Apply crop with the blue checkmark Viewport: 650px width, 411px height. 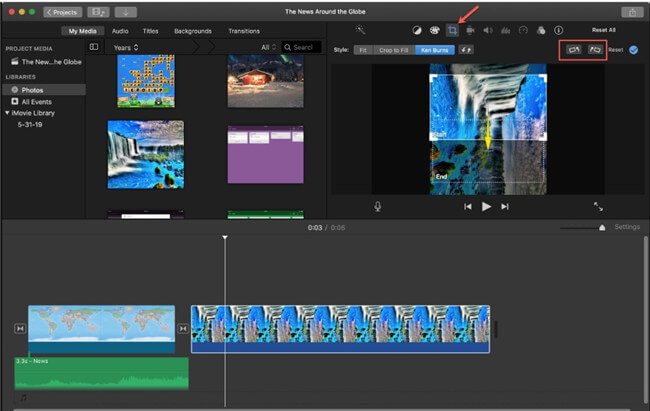point(633,49)
